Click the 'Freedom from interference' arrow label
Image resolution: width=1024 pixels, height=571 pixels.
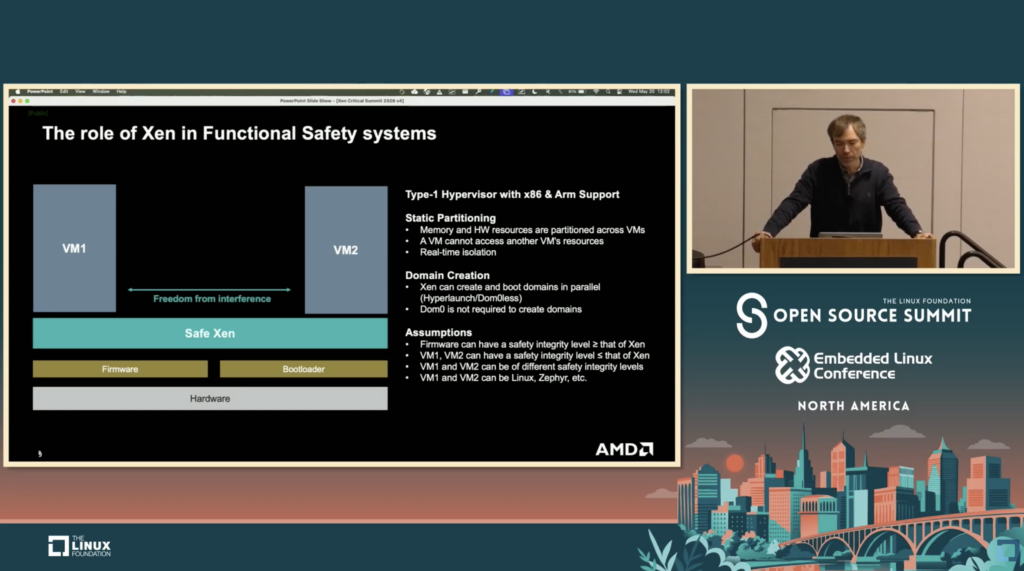pos(212,299)
